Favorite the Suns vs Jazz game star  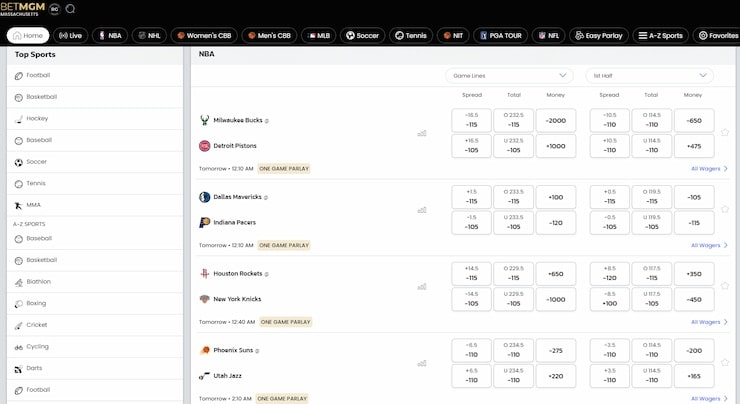click(x=725, y=362)
